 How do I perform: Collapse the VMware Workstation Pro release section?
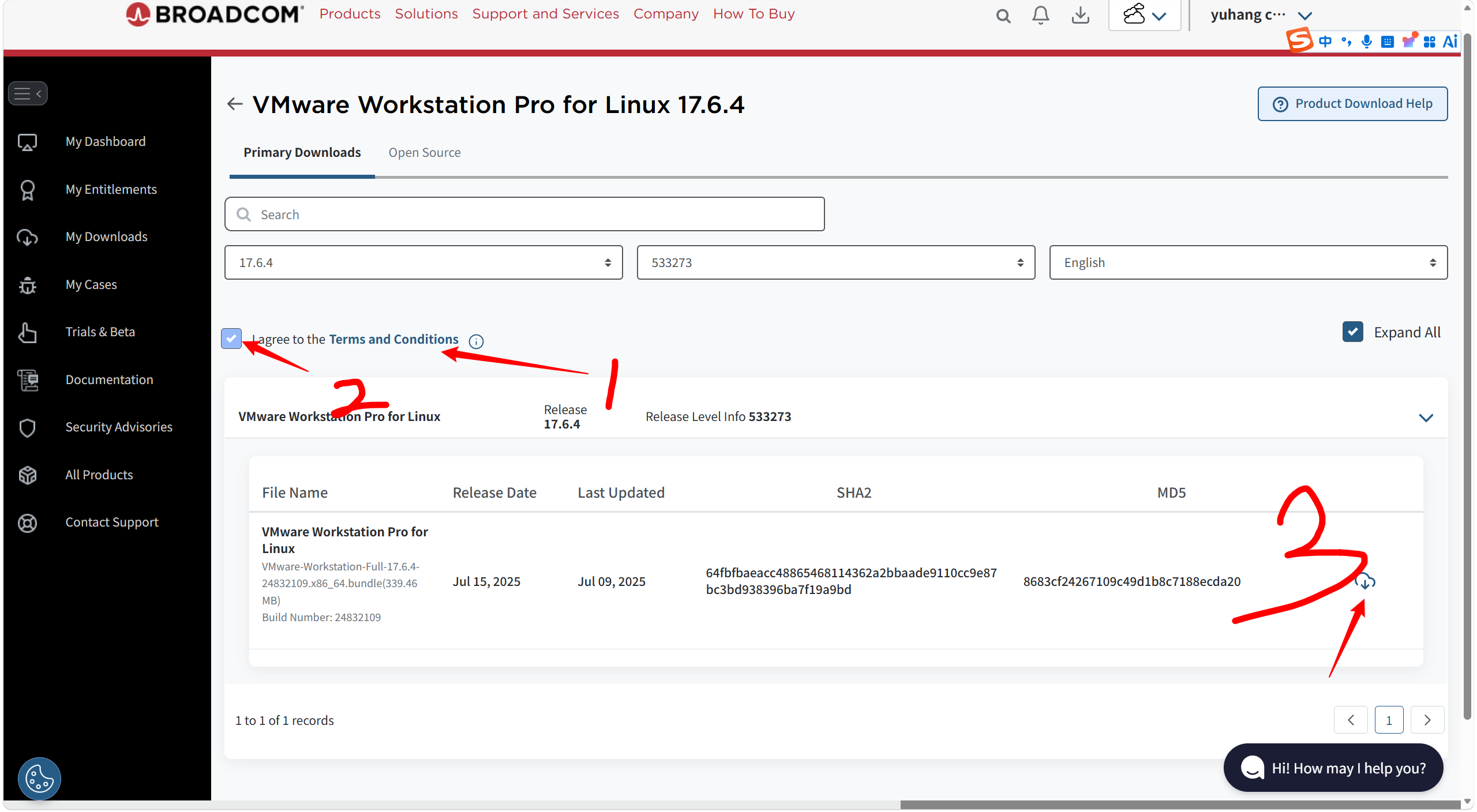coord(1426,418)
